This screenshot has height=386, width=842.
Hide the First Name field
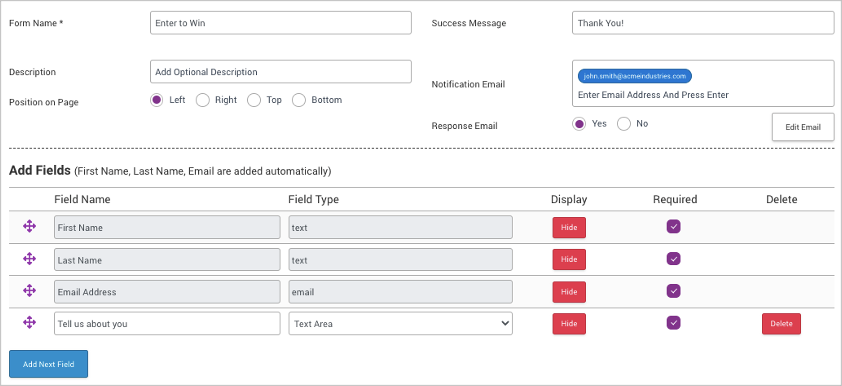[x=569, y=228]
